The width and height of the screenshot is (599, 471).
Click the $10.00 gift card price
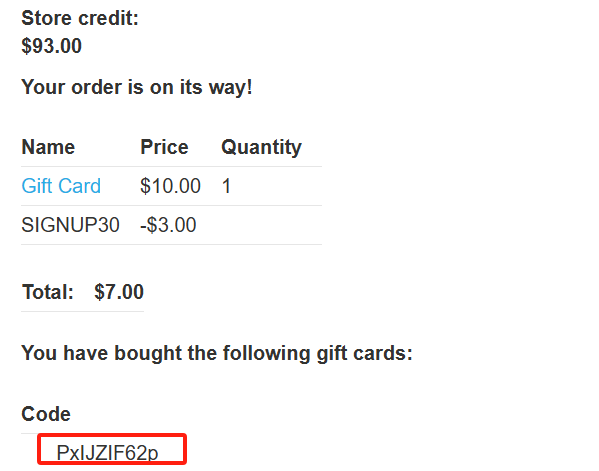coord(170,186)
